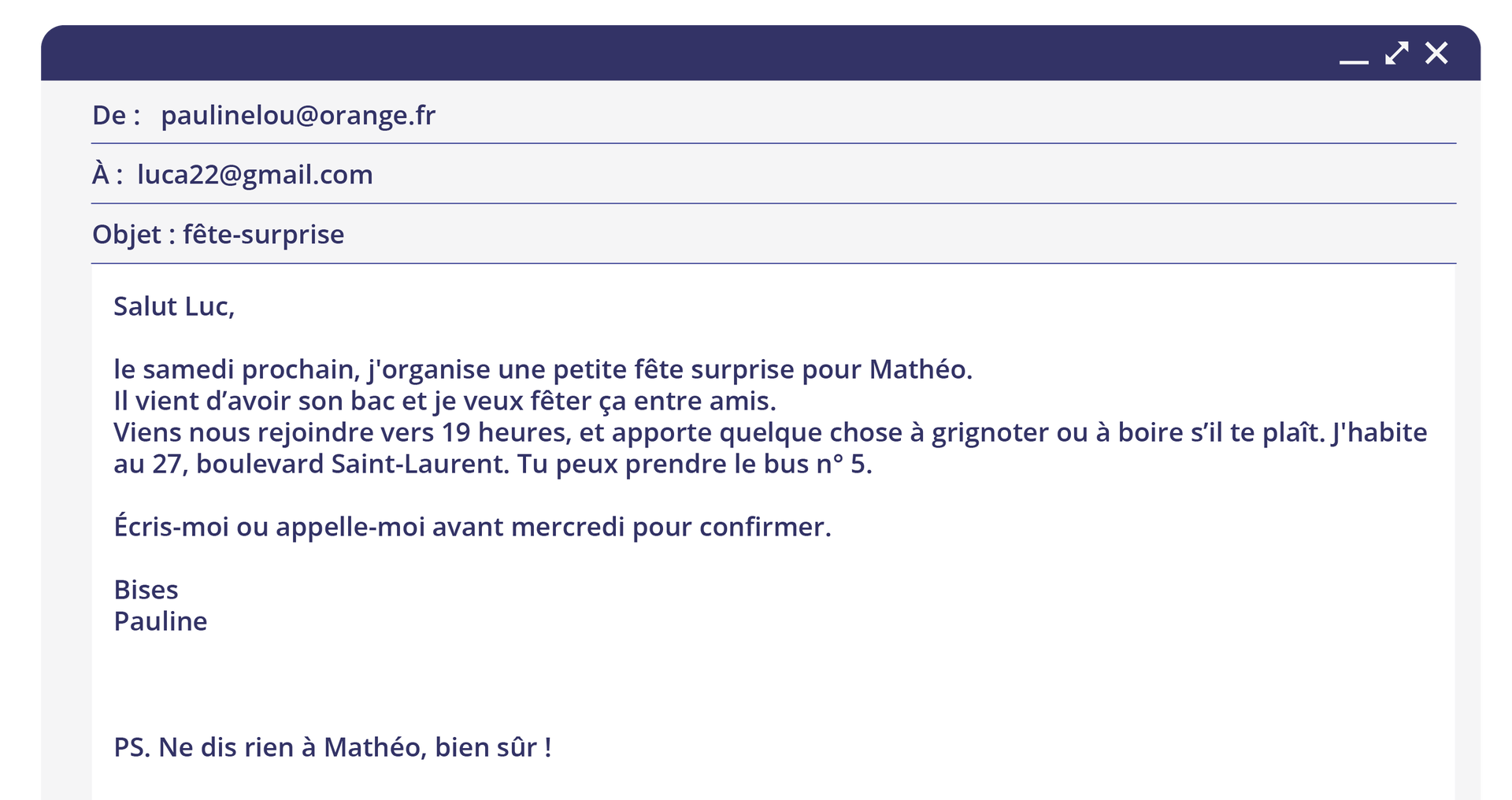
Task: Click the words "19 heures" in the body
Action: click(503, 432)
